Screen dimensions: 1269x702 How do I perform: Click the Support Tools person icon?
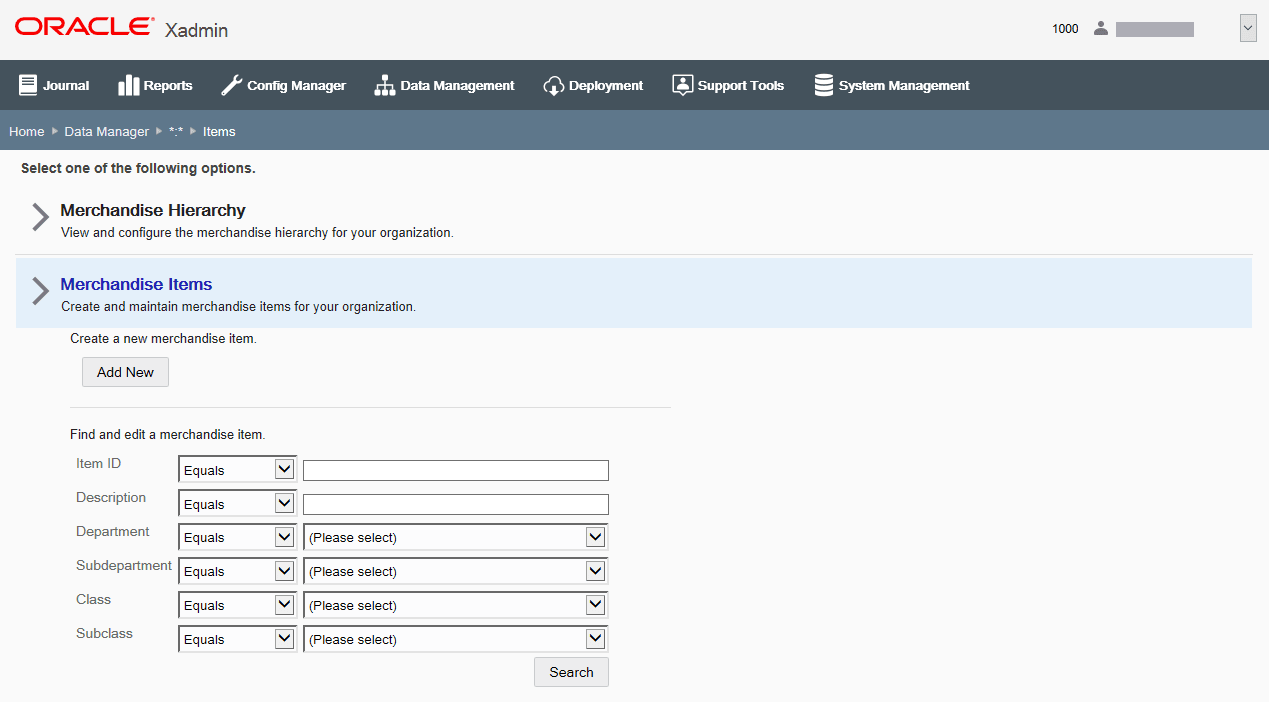click(x=682, y=85)
